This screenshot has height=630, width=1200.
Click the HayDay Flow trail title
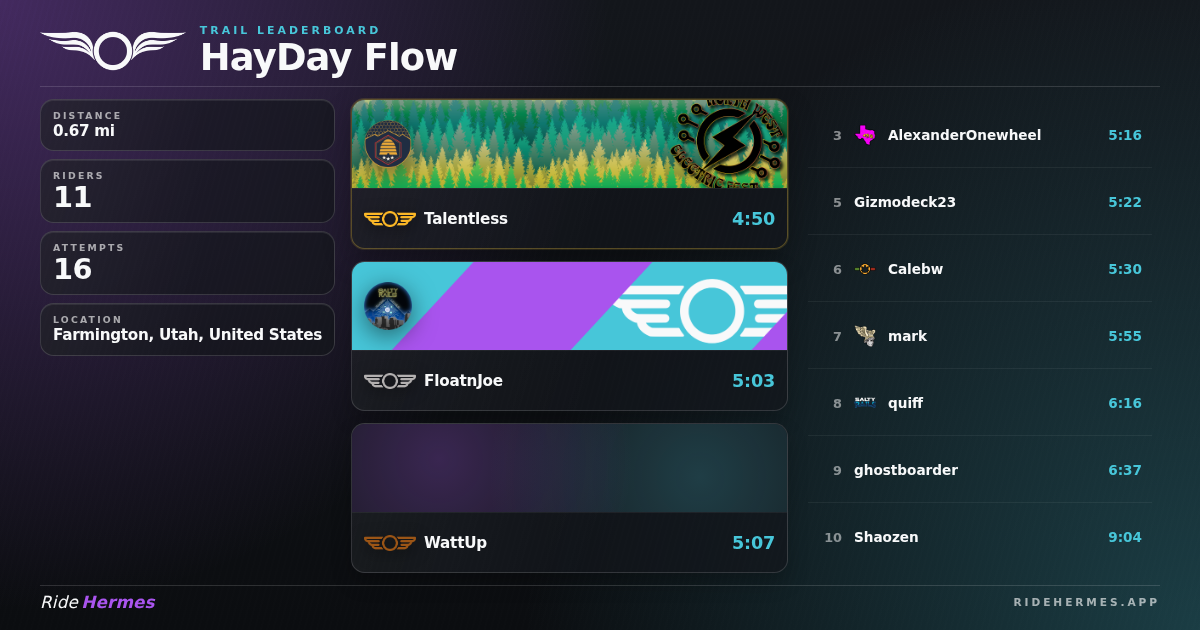[329, 58]
